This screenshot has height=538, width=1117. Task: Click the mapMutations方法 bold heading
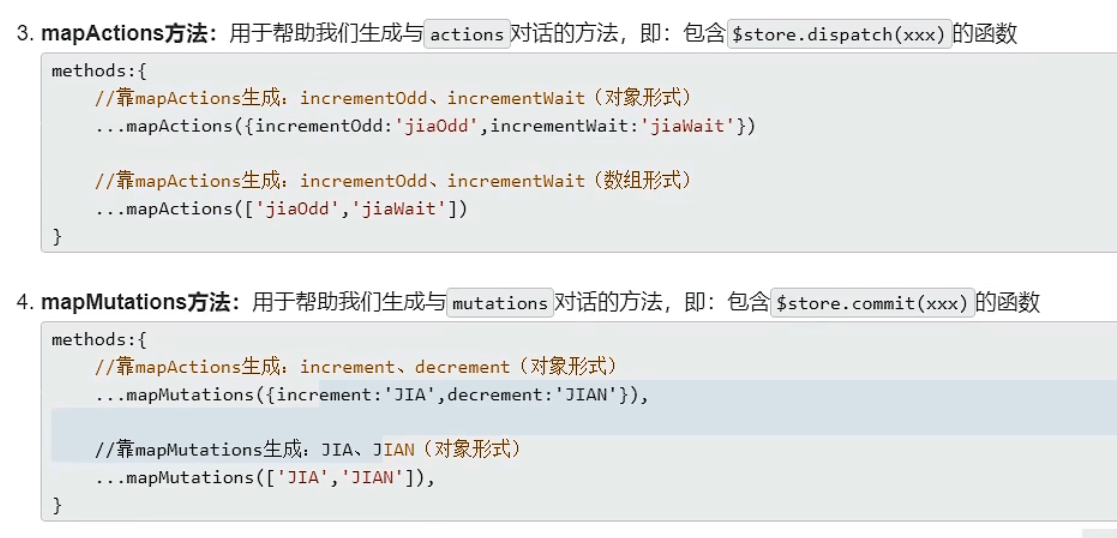click(141, 303)
